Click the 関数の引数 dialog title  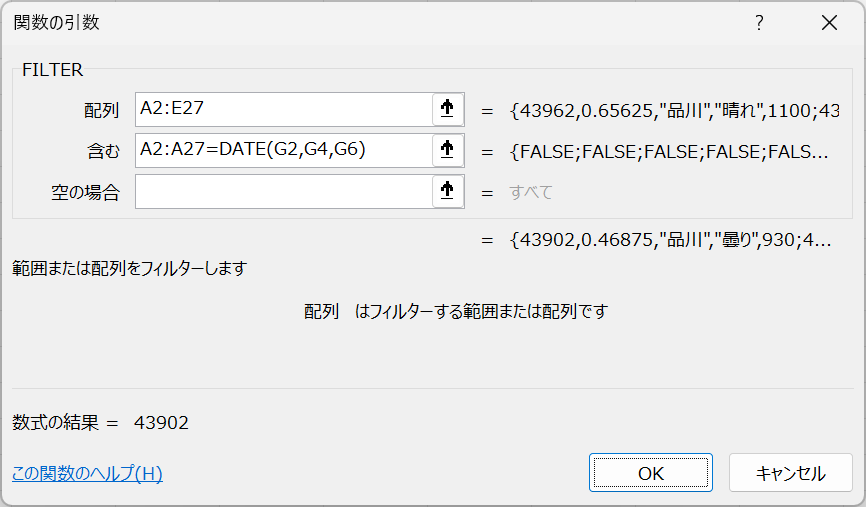pos(56,23)
